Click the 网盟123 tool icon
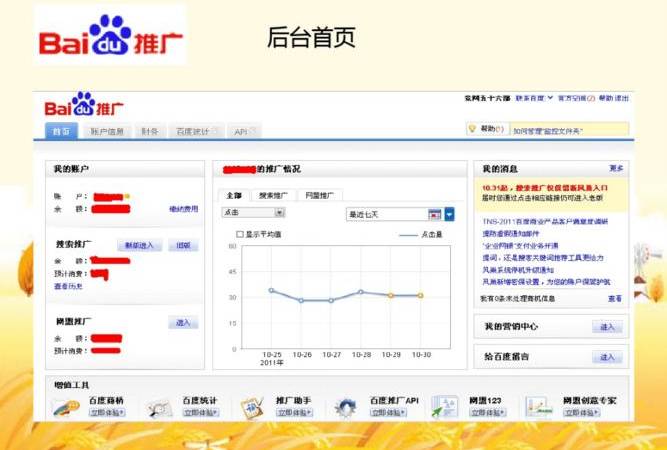This screenshot has width=667, height=450. click(444, 406)
